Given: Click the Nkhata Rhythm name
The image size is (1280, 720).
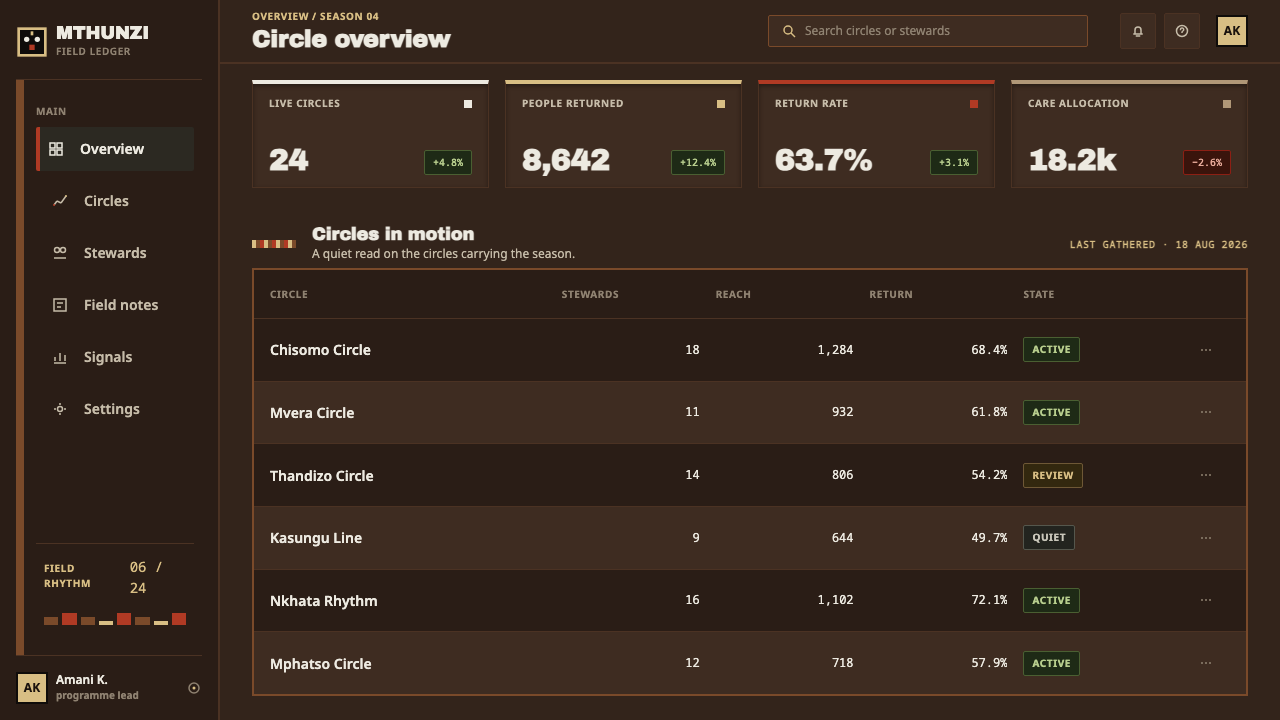Looking at the screenshot, I should point(324,601).
